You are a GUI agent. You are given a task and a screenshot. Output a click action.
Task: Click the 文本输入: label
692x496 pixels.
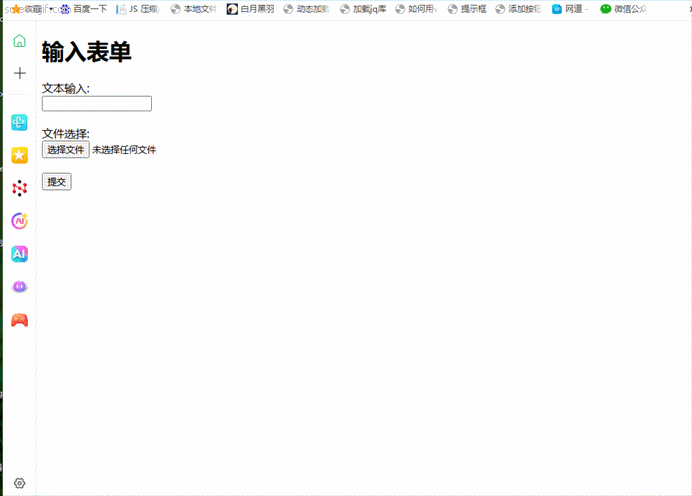click(x=66, y=88)
